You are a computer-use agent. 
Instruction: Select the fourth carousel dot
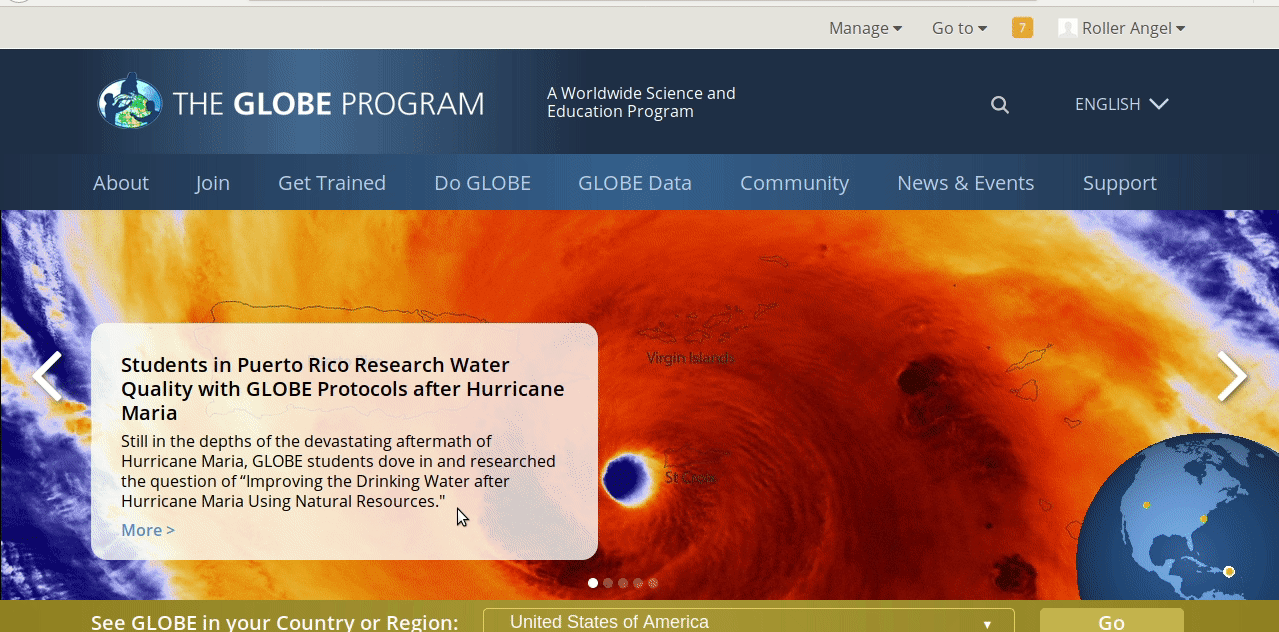click(638, 583)
